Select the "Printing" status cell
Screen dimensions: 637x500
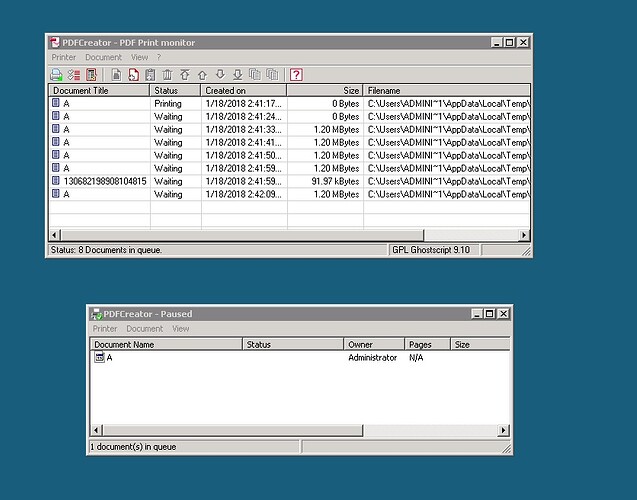(x=168, y=104)
